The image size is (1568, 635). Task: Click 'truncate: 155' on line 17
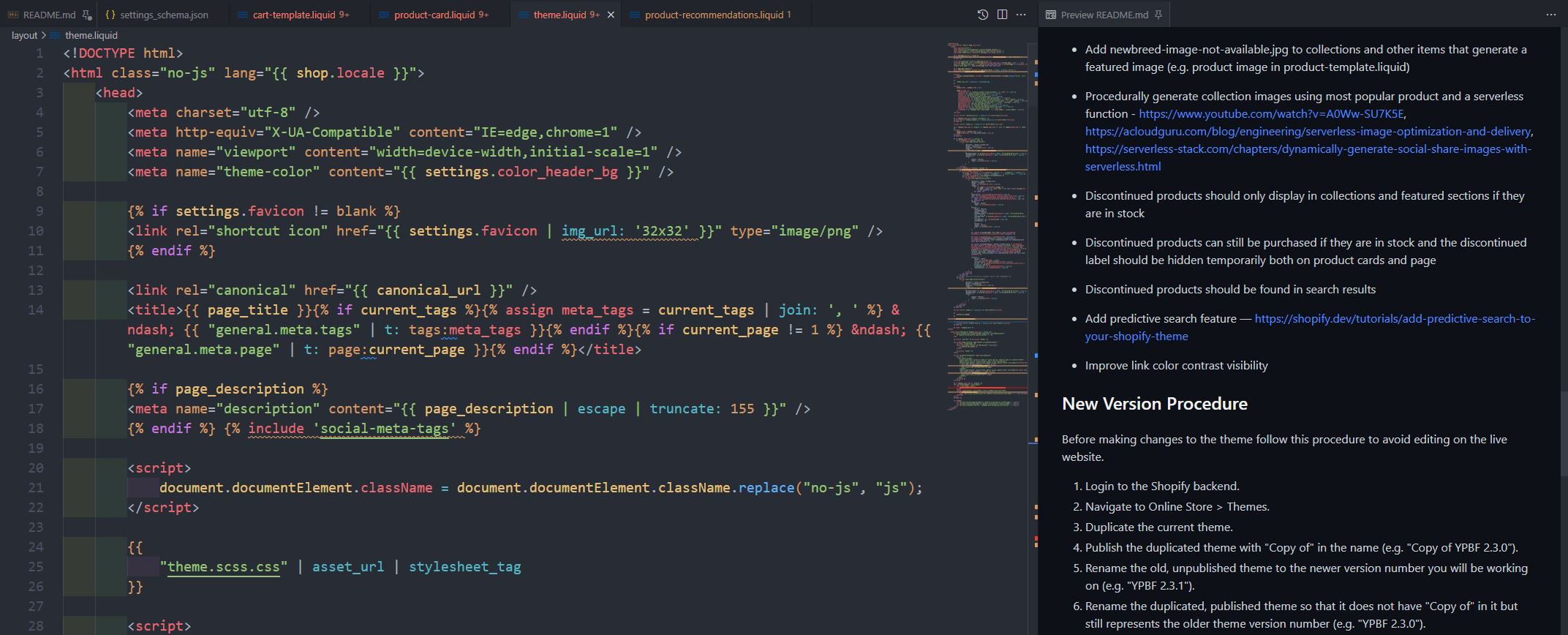click(701, 409)
